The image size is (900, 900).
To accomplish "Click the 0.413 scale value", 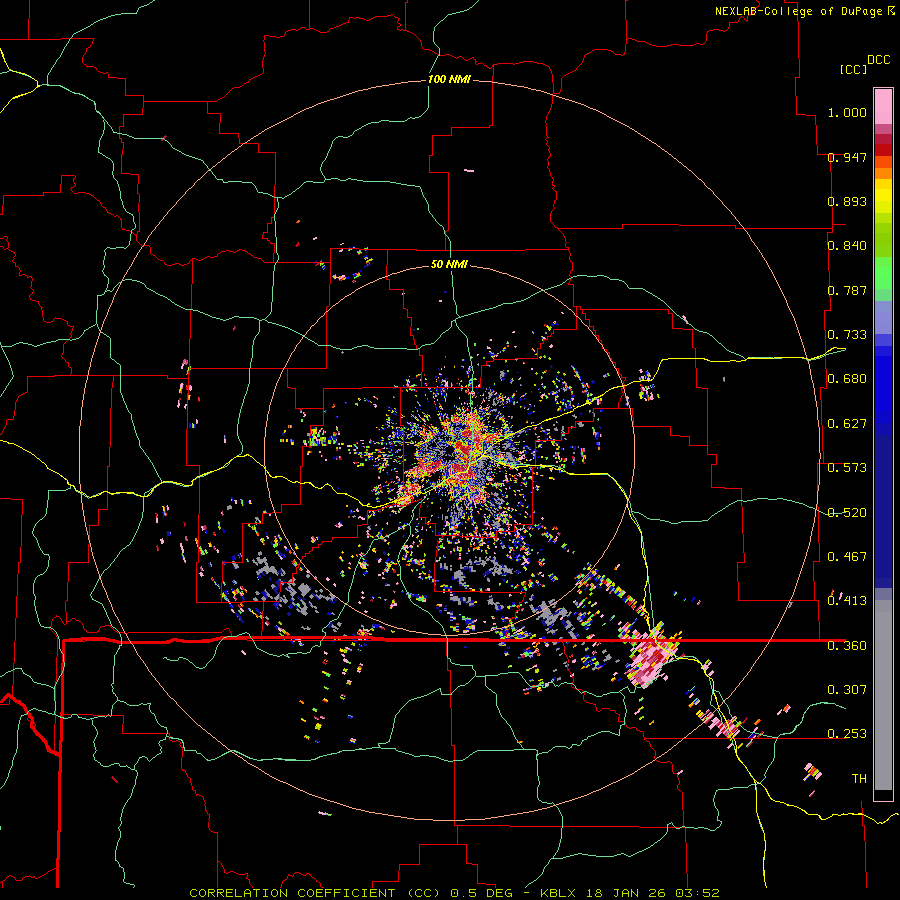I will (x=847, y=601).
